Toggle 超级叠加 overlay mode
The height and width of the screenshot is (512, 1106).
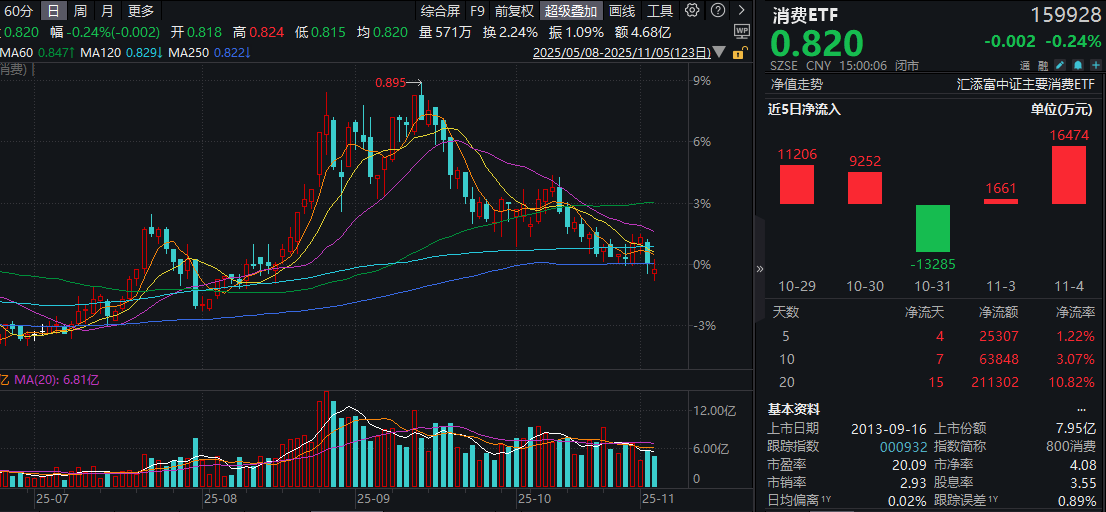pyautogui.click(x=571, y=11)
